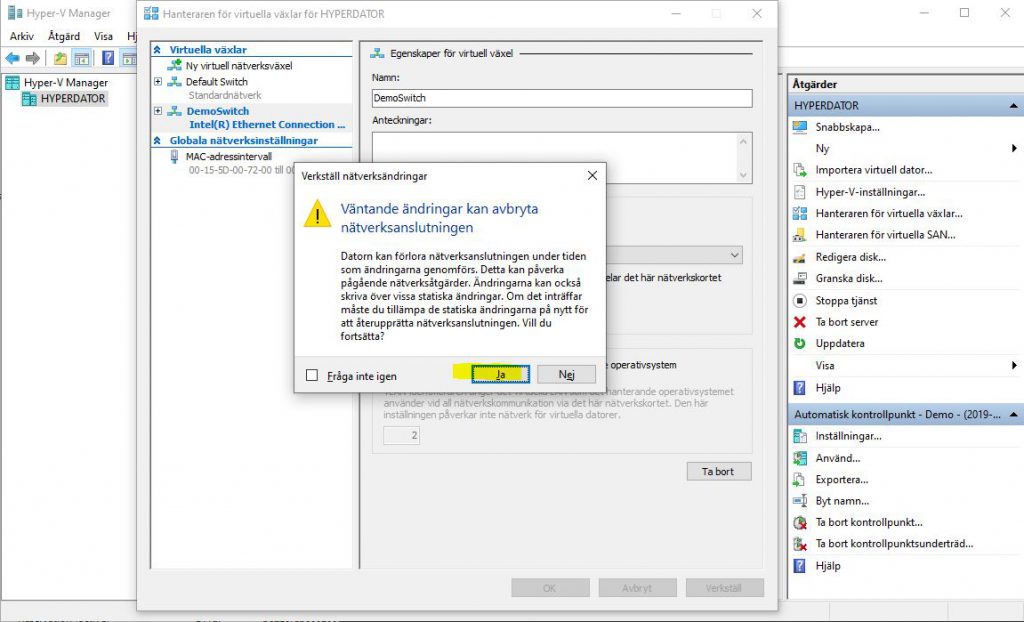Click the VLAN ID field showing 2
This screenshot has width=1024, height=622.
click(402, 436)
